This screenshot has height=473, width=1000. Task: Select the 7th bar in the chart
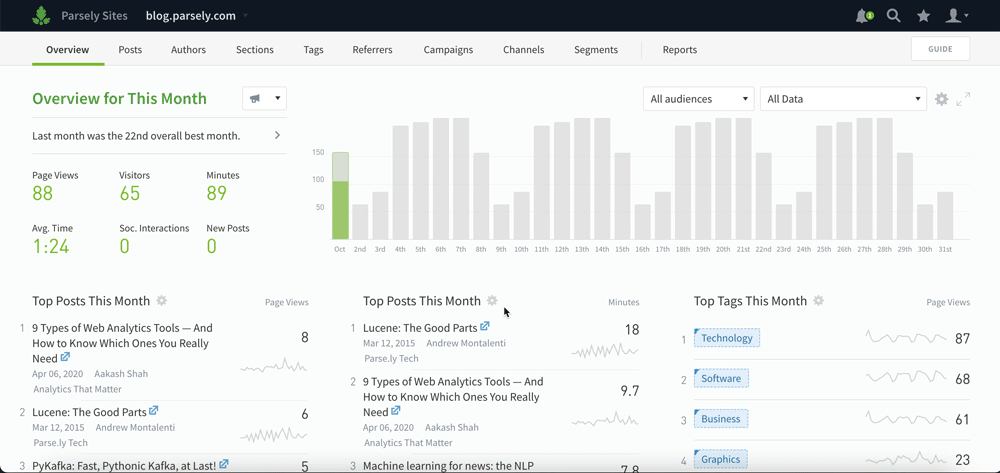pos(461,178)
